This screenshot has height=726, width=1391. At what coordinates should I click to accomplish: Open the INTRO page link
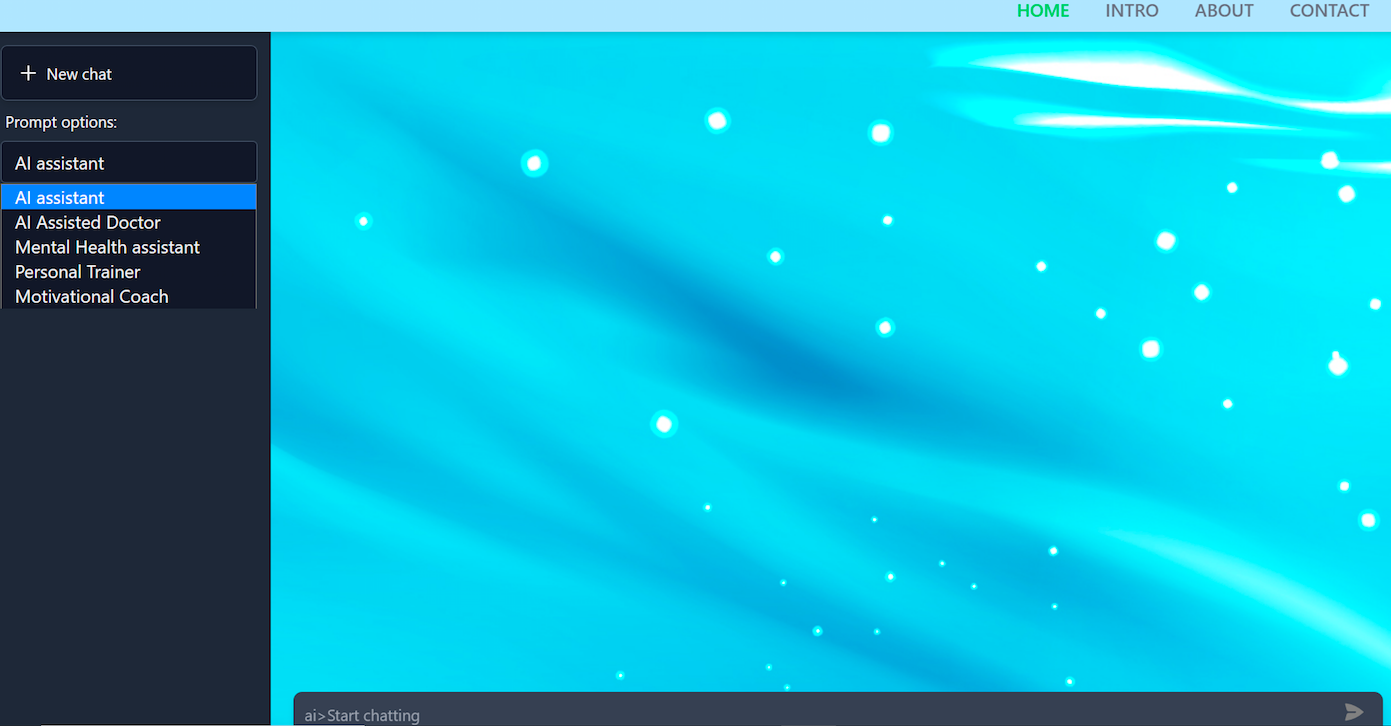tap(1132, 11)
